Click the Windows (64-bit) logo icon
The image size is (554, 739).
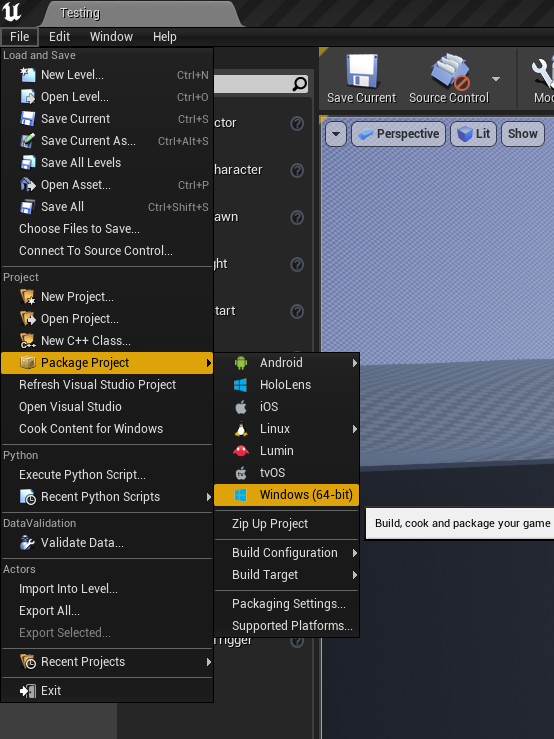click(x=241, y=495)
